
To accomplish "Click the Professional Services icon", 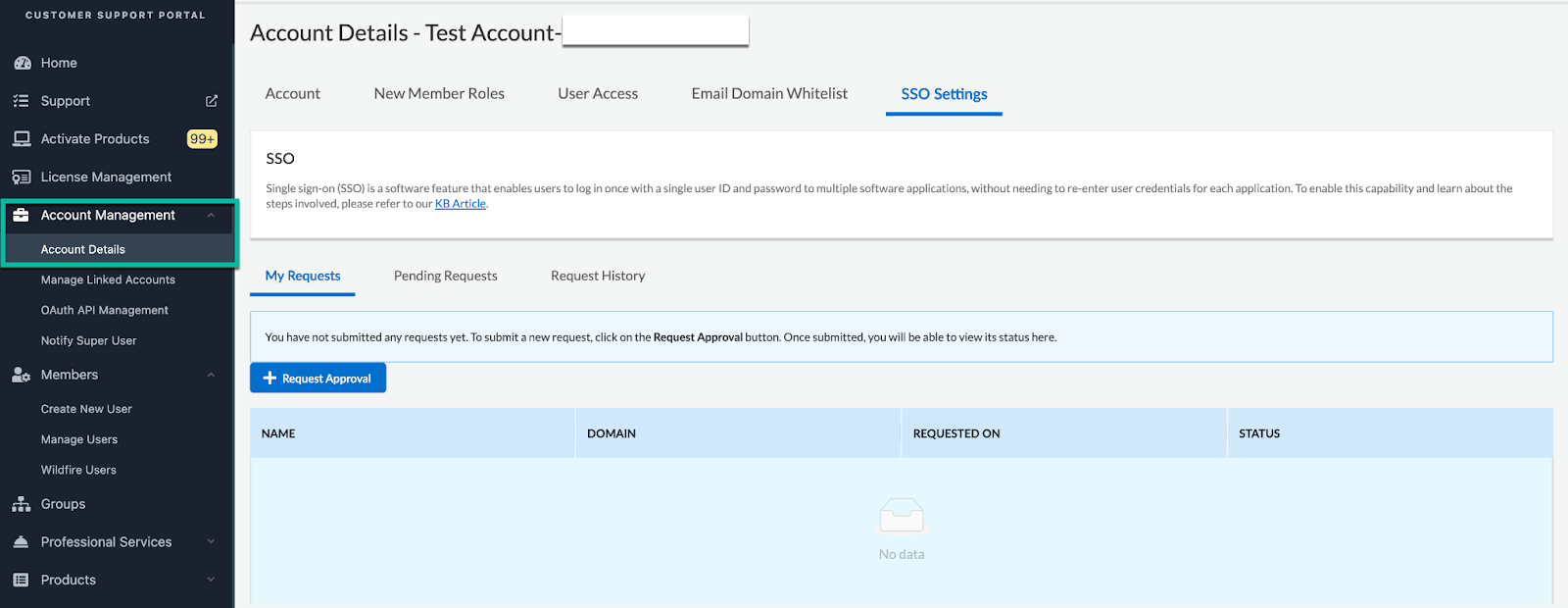I will 22,542.
